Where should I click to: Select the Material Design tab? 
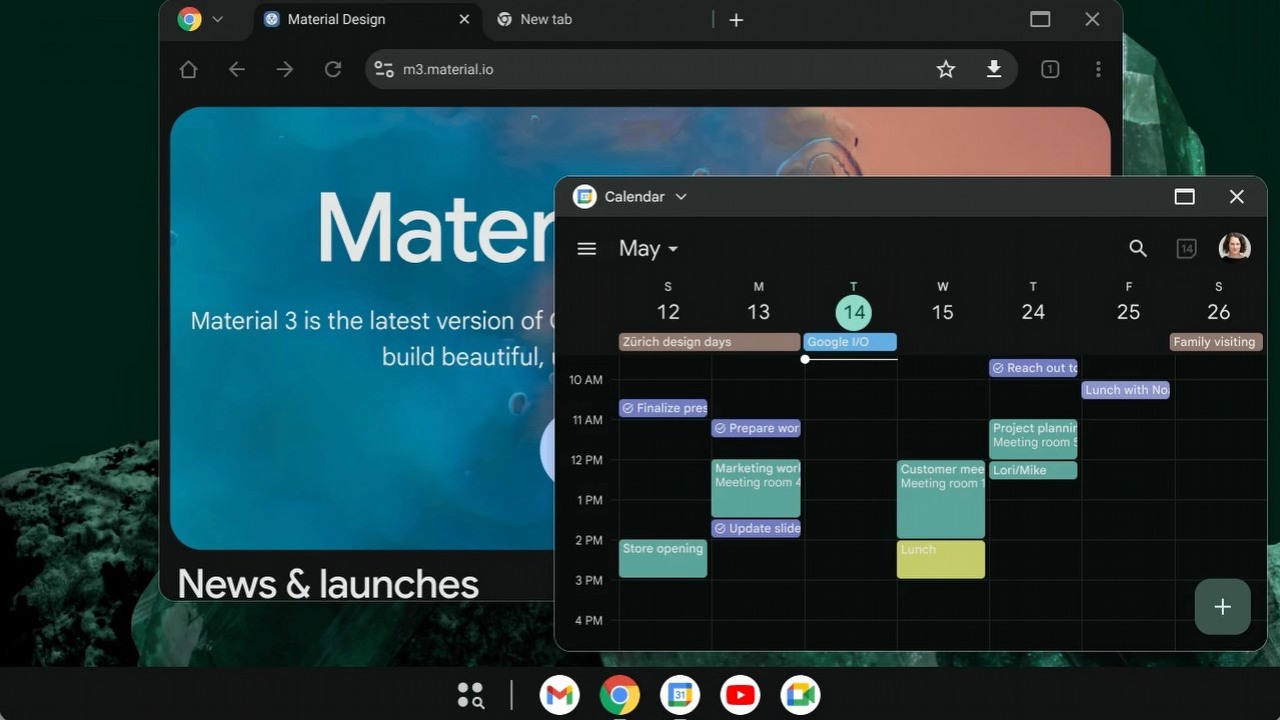click(x=336, y=19)
